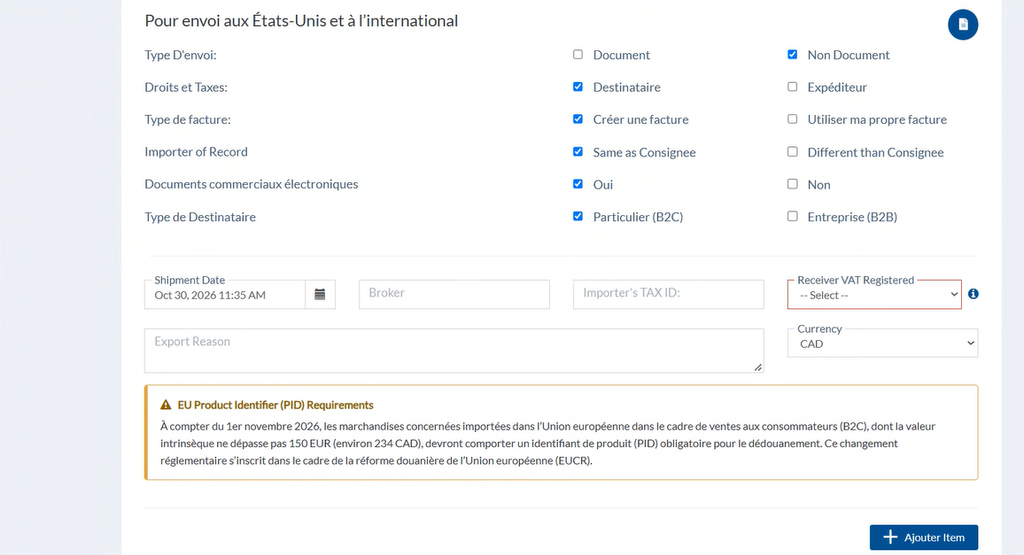This screenshot has width=1024, height=555.
Task: Uncheck the Non Document checkbox
Action: pyautogui.click(x=792, y=54)
